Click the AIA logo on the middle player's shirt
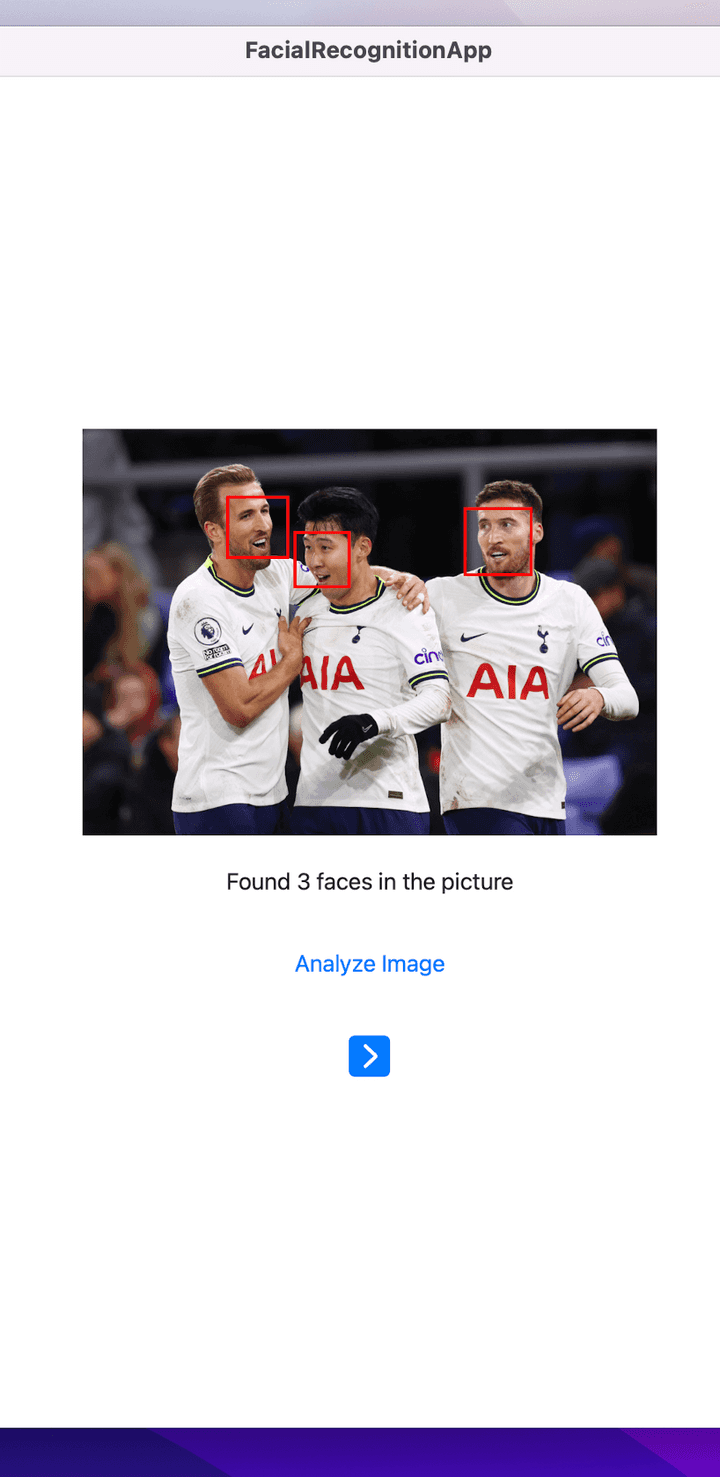Screen dimensions: 720x1477 point(332,673)
